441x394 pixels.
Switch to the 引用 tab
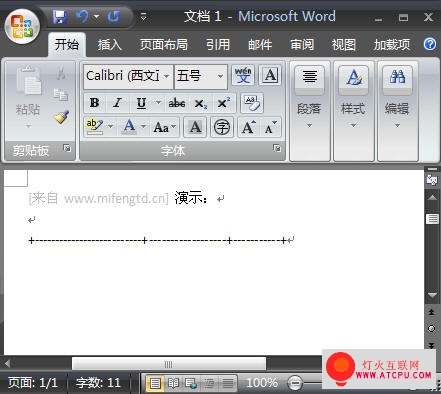click(x=218, y=45)
